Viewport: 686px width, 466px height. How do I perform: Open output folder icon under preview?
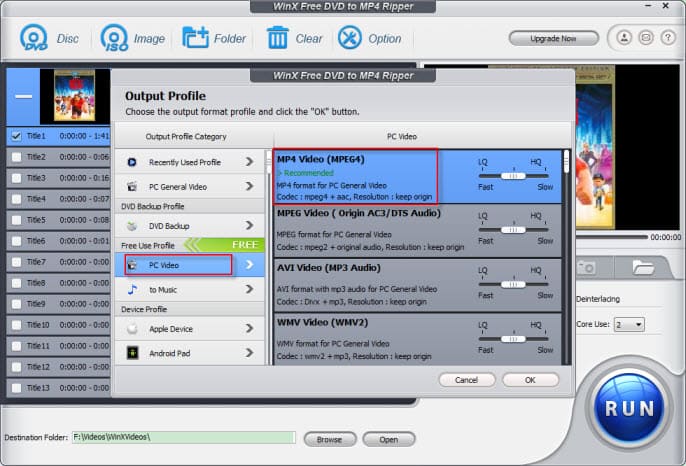click(643, 267)
